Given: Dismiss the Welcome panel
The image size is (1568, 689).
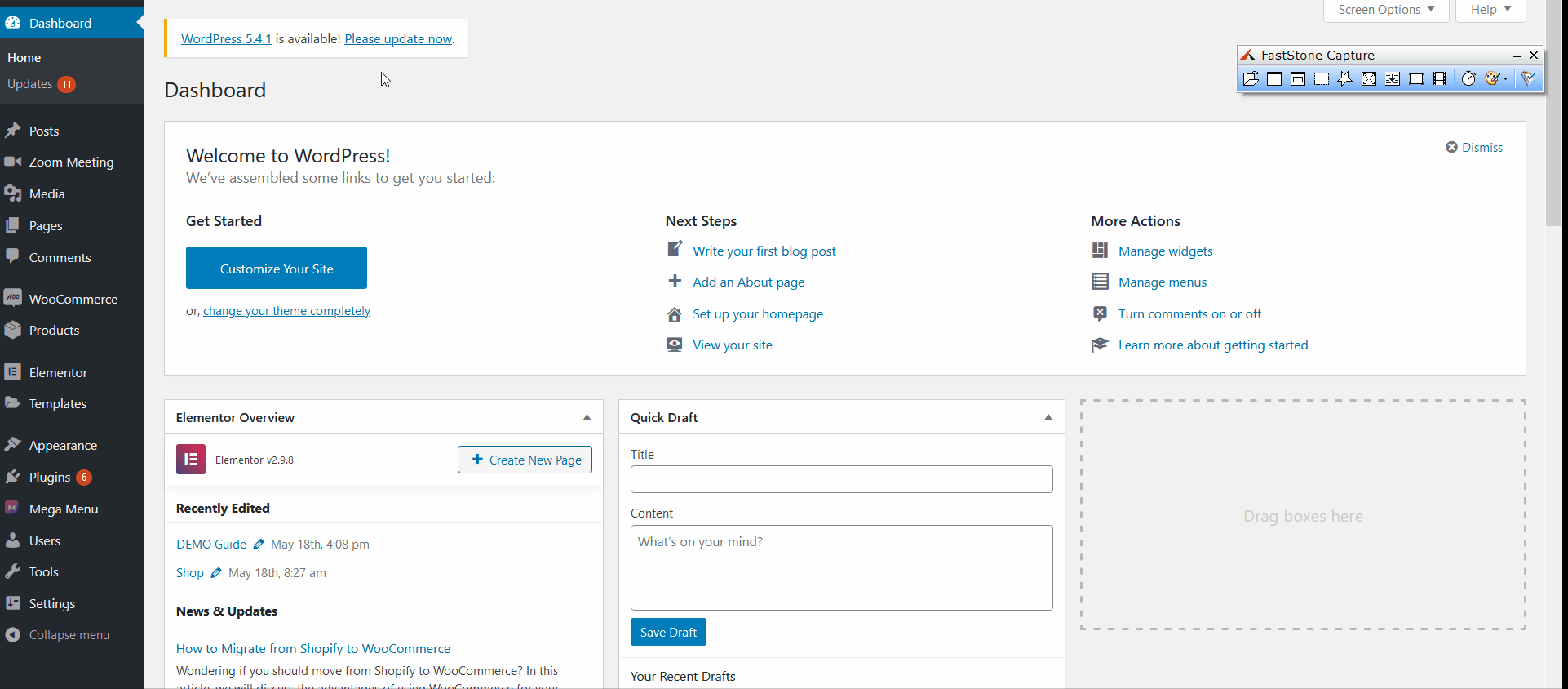Looking at the screenshot, I should point(1474,148).
